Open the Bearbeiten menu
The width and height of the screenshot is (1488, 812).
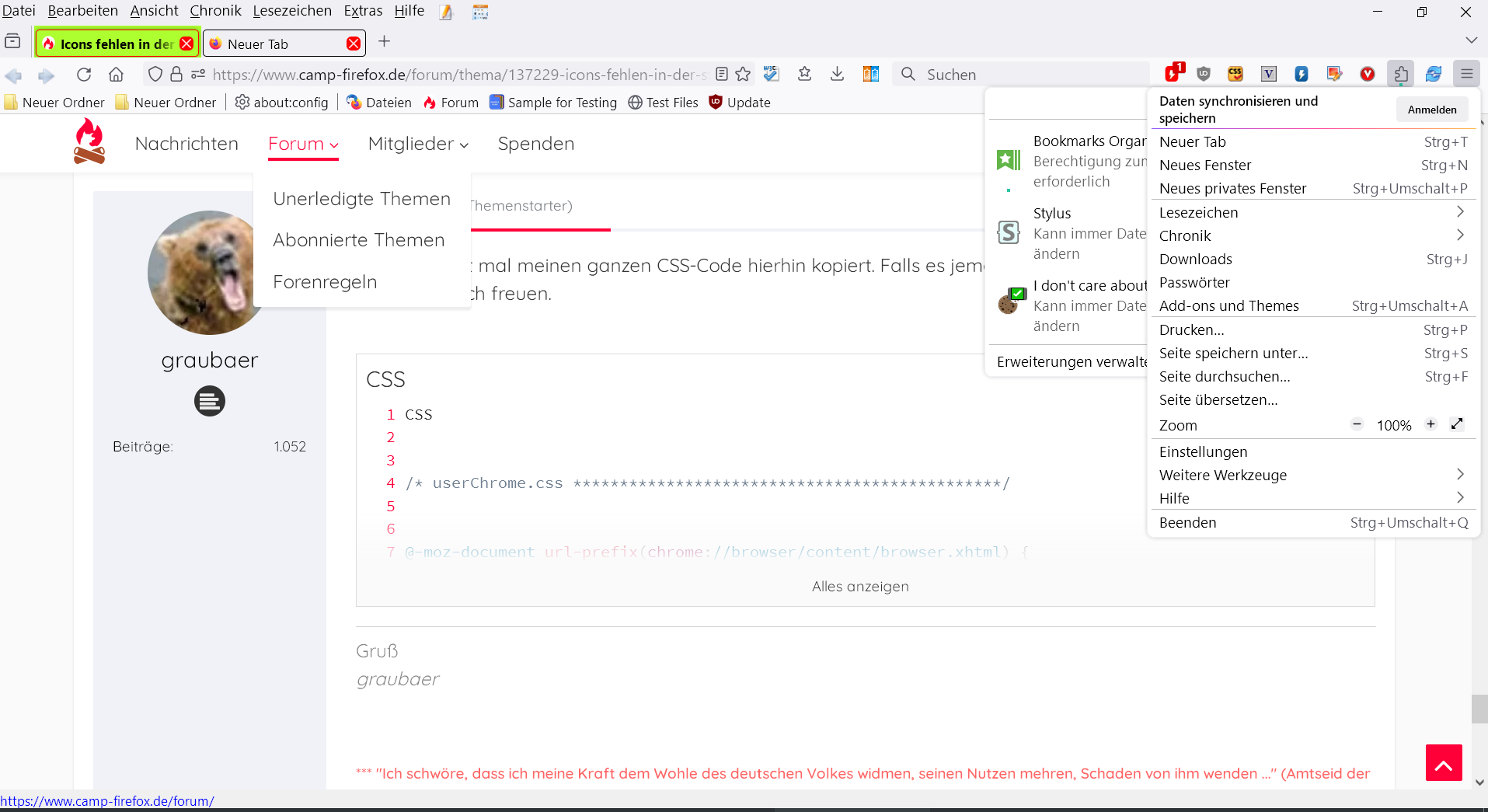click(83, 11)
